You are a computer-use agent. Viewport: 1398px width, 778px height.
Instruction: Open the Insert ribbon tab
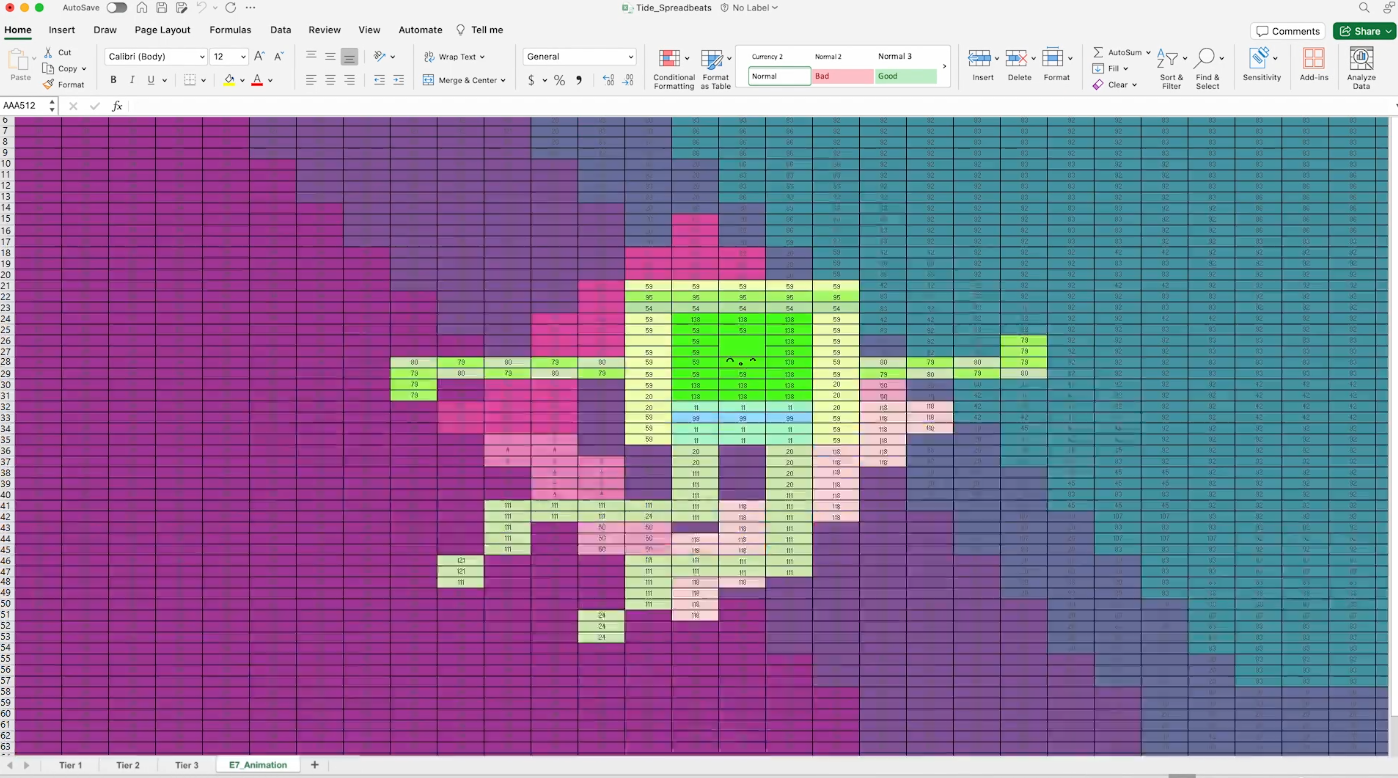[x=62, y=30]
